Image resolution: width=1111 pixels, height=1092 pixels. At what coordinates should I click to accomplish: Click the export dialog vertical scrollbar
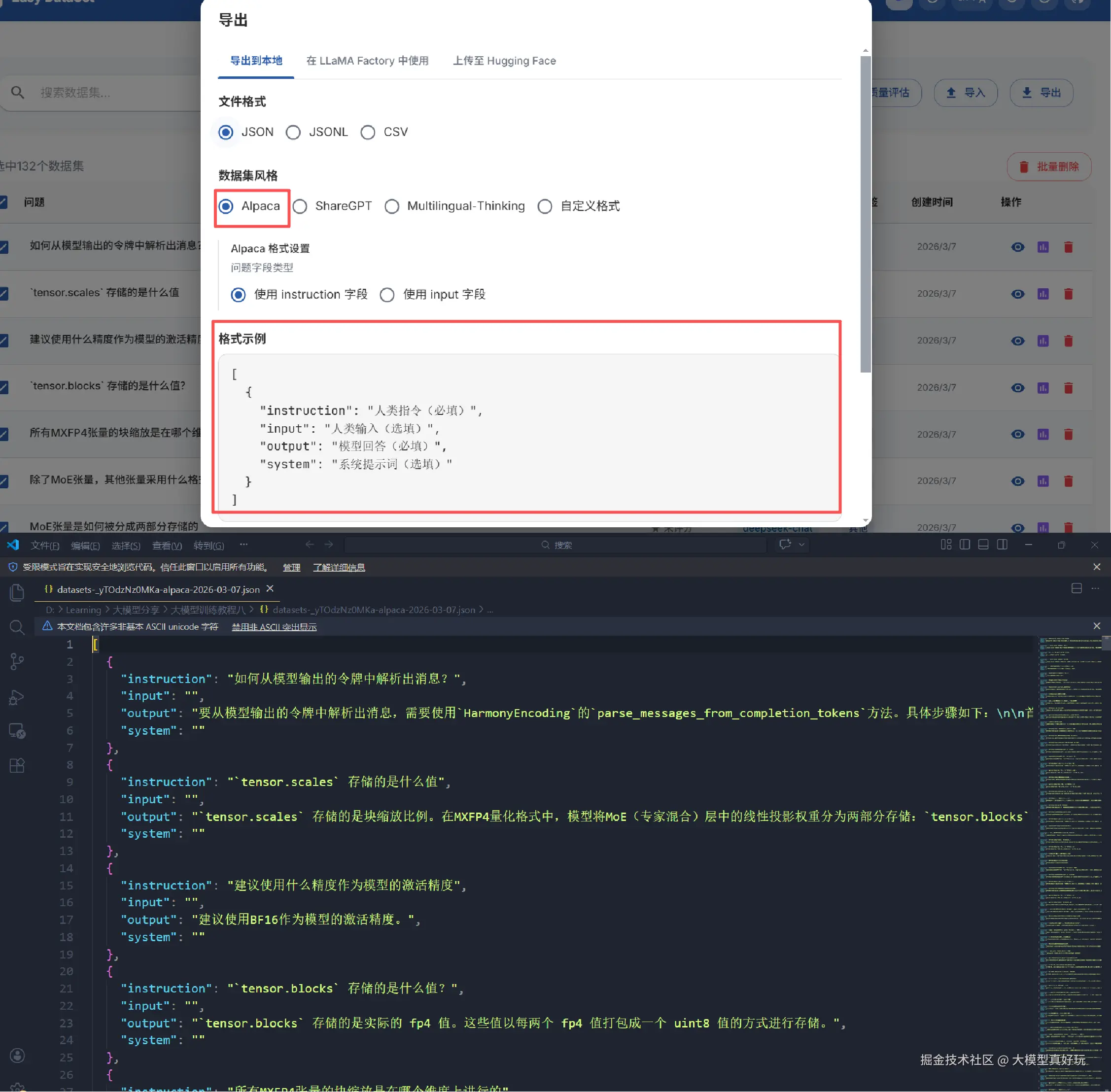865,212
